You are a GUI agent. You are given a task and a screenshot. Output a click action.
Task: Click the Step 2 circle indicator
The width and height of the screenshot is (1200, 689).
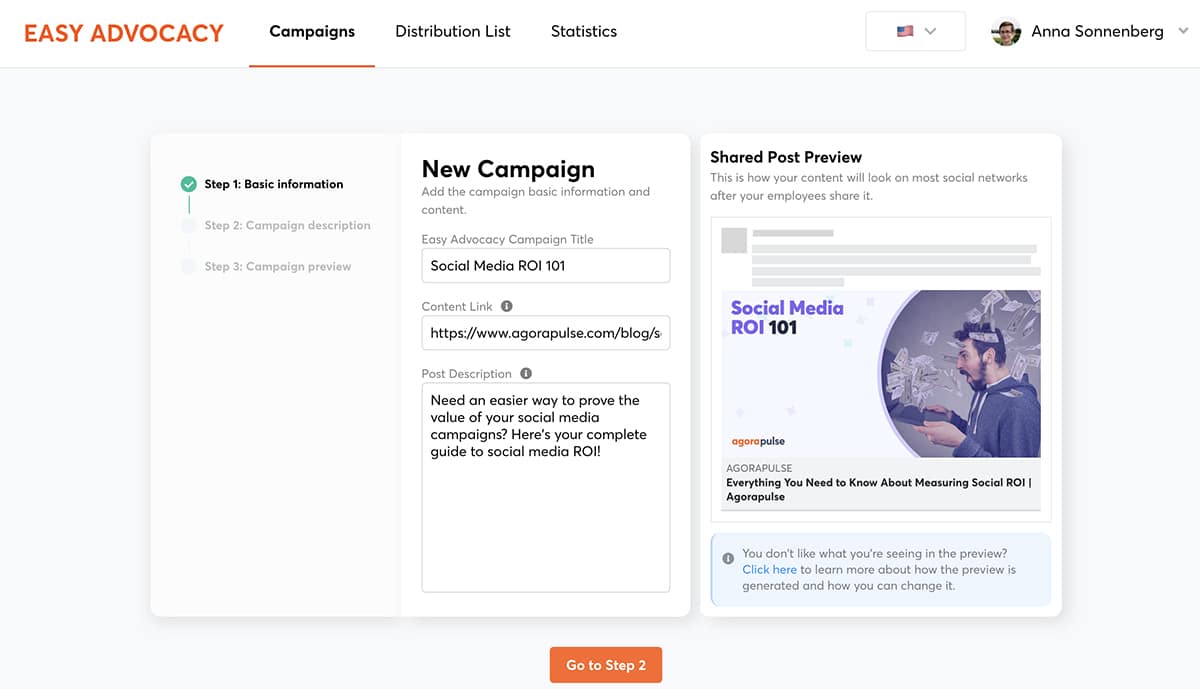(188, 225)
